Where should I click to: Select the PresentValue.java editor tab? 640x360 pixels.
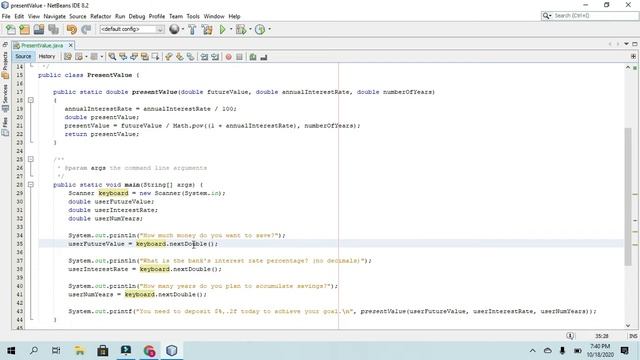pos(42,45)
